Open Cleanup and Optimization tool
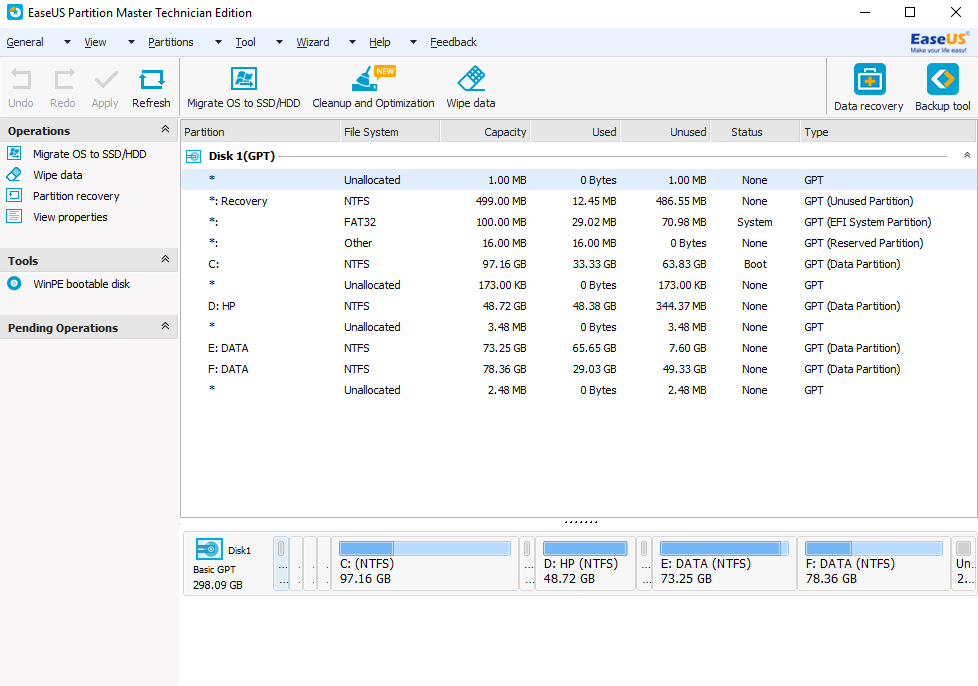This screenshot has width=978, height=686. click(x=373, y=87)
